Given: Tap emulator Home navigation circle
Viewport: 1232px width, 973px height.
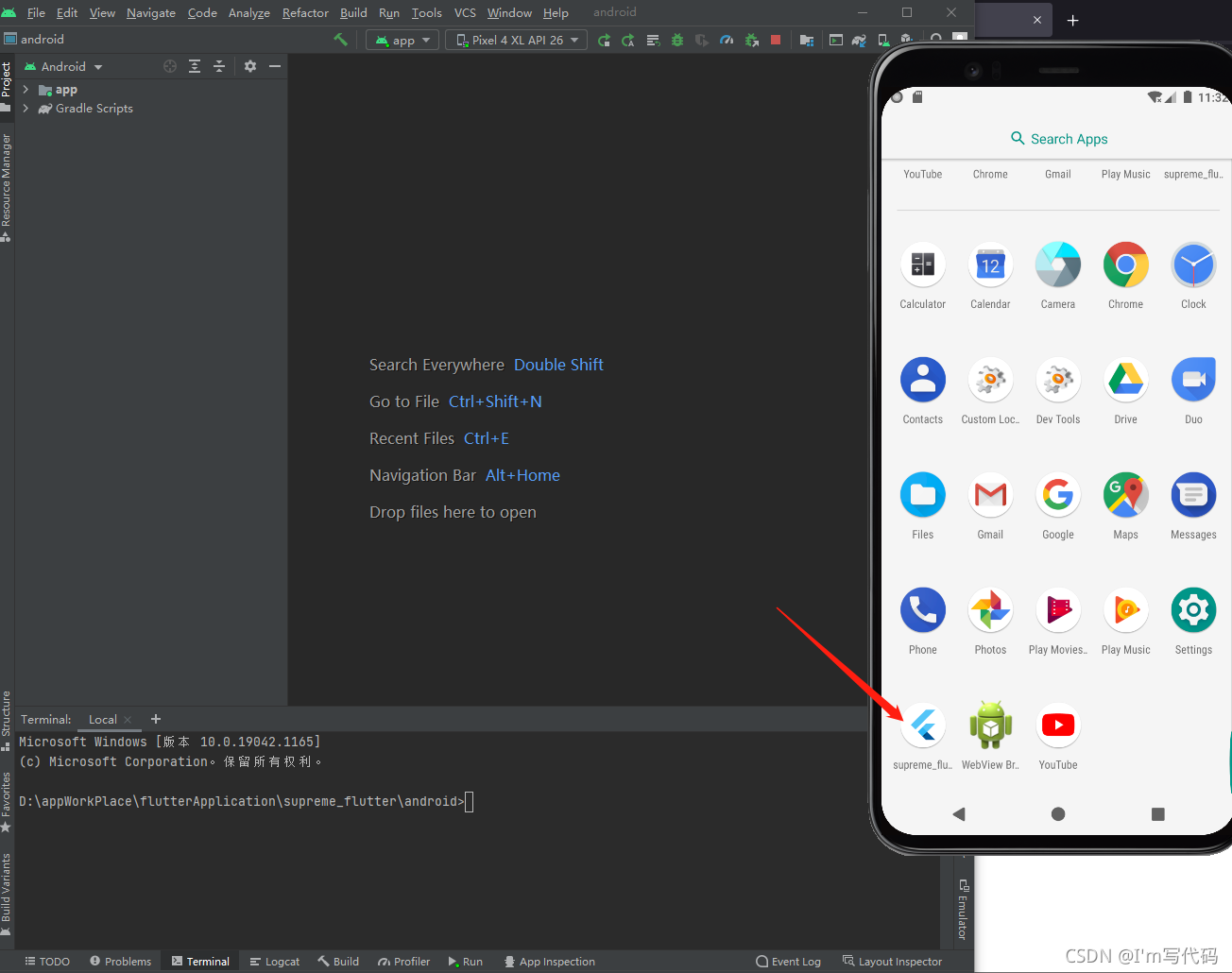Looking at the screenshot, I should [1058, 813].
